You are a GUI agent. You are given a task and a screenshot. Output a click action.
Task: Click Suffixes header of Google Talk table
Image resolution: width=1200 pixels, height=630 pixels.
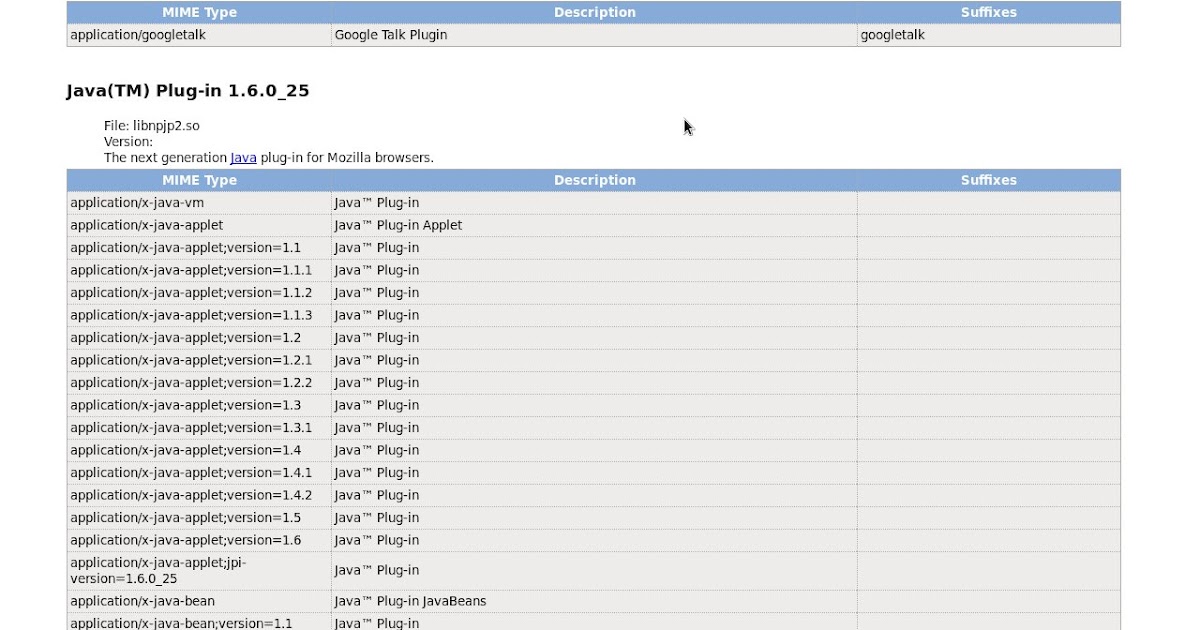(x=989, y=13)
